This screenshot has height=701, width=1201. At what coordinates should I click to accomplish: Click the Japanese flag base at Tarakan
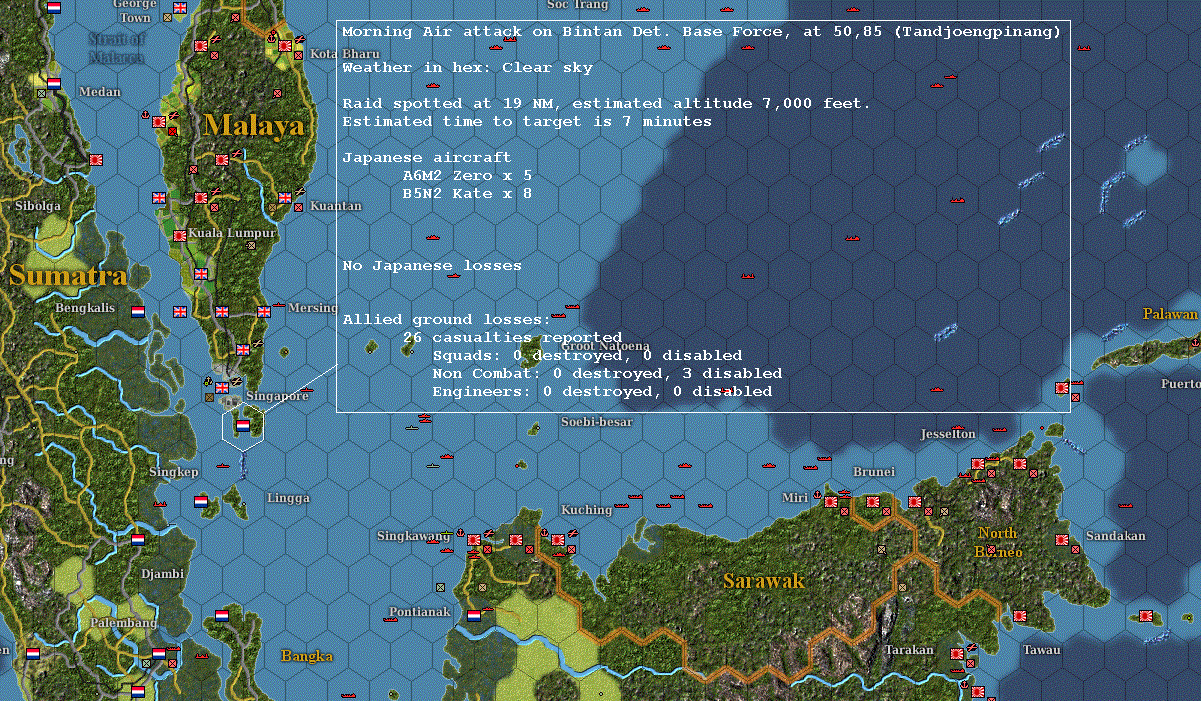[957, 654]
